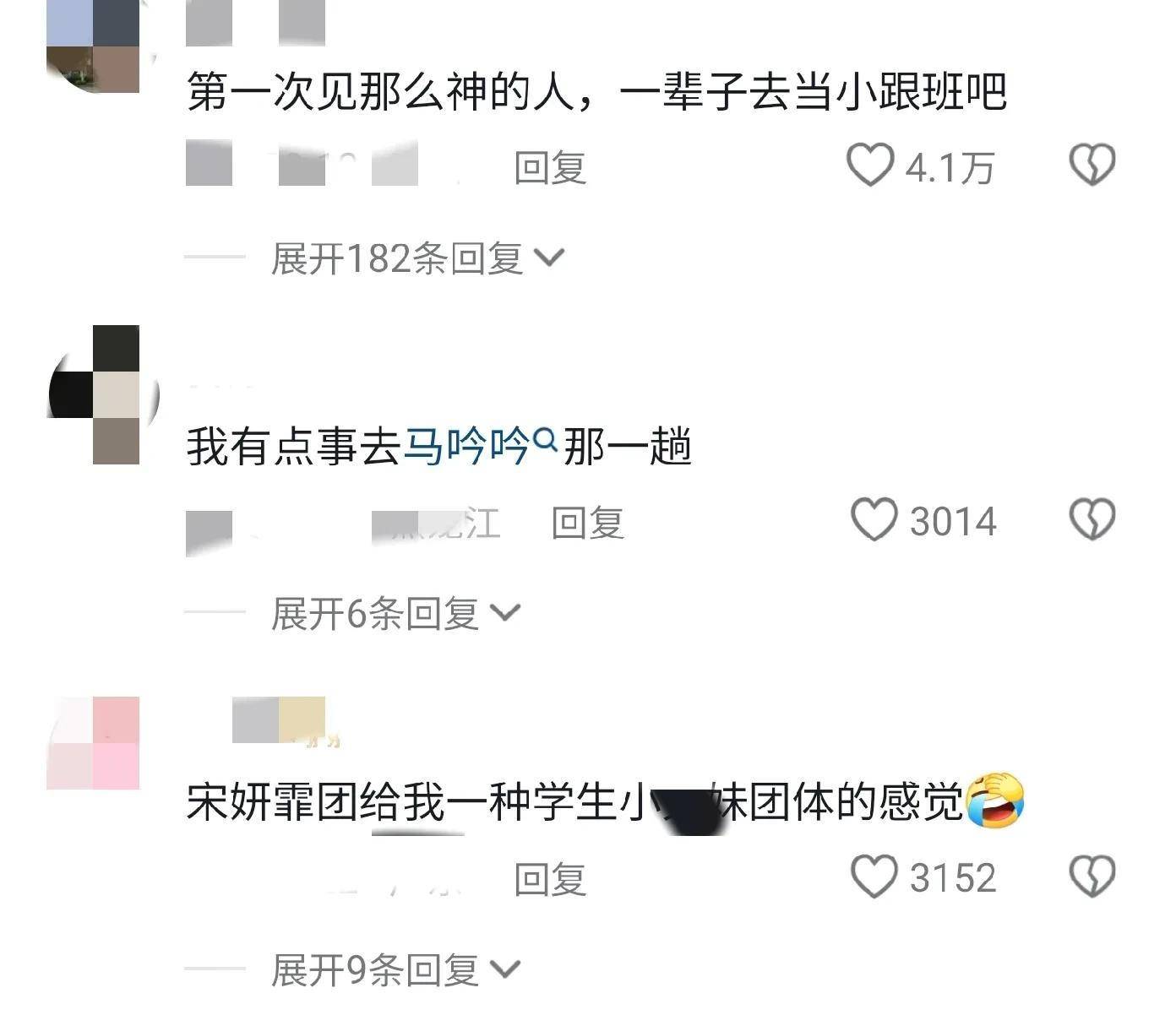Expand 展开6条回复 replies
This screenshot has width=1176, height=1015.
click(x=395, y=613)
